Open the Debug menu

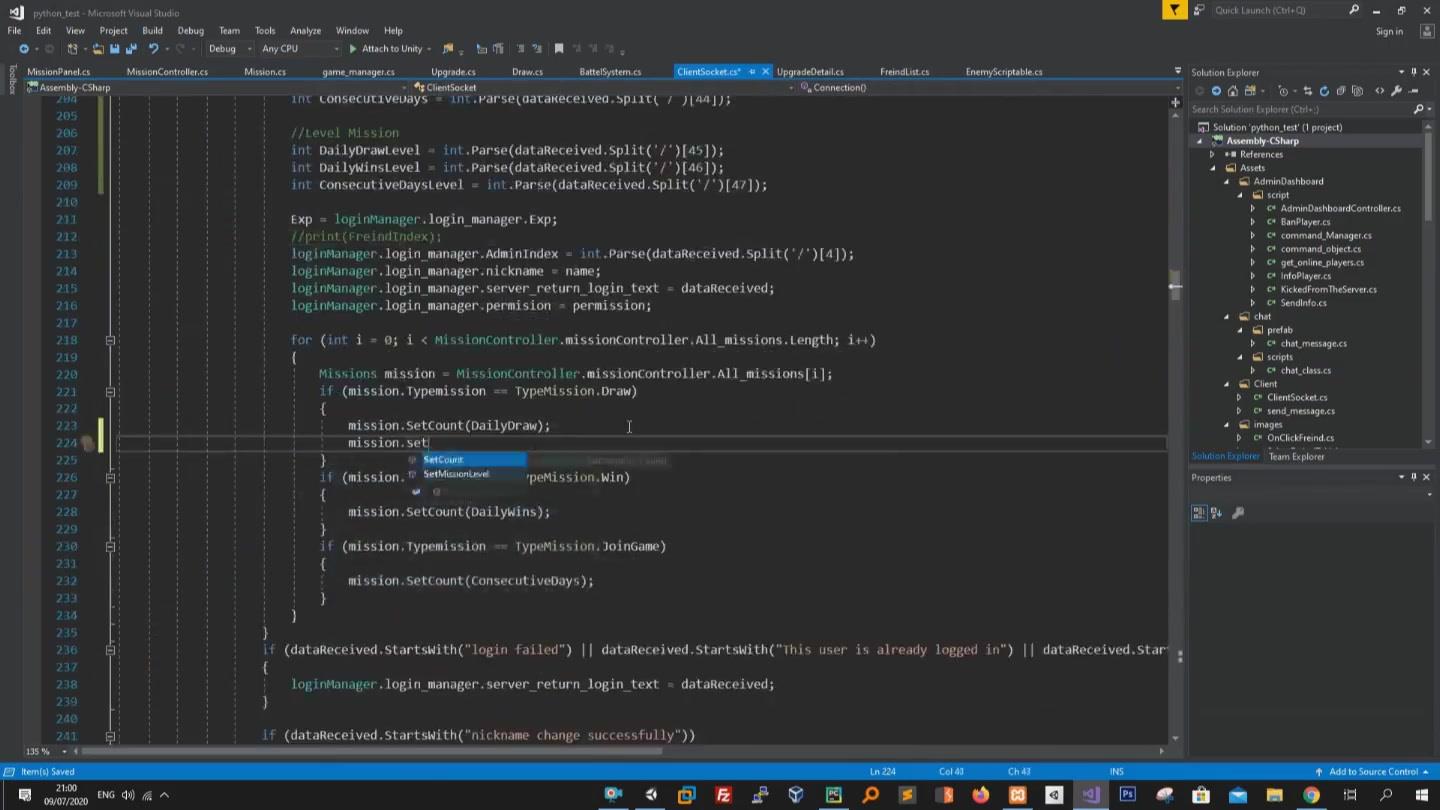[190, 31]
